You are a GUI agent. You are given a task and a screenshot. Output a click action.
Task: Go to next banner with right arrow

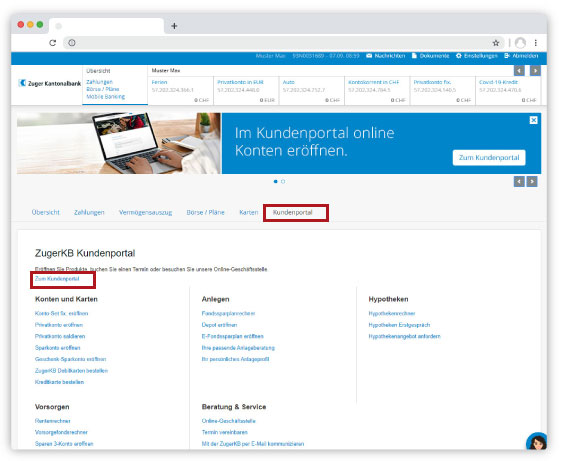coord(532,182)
